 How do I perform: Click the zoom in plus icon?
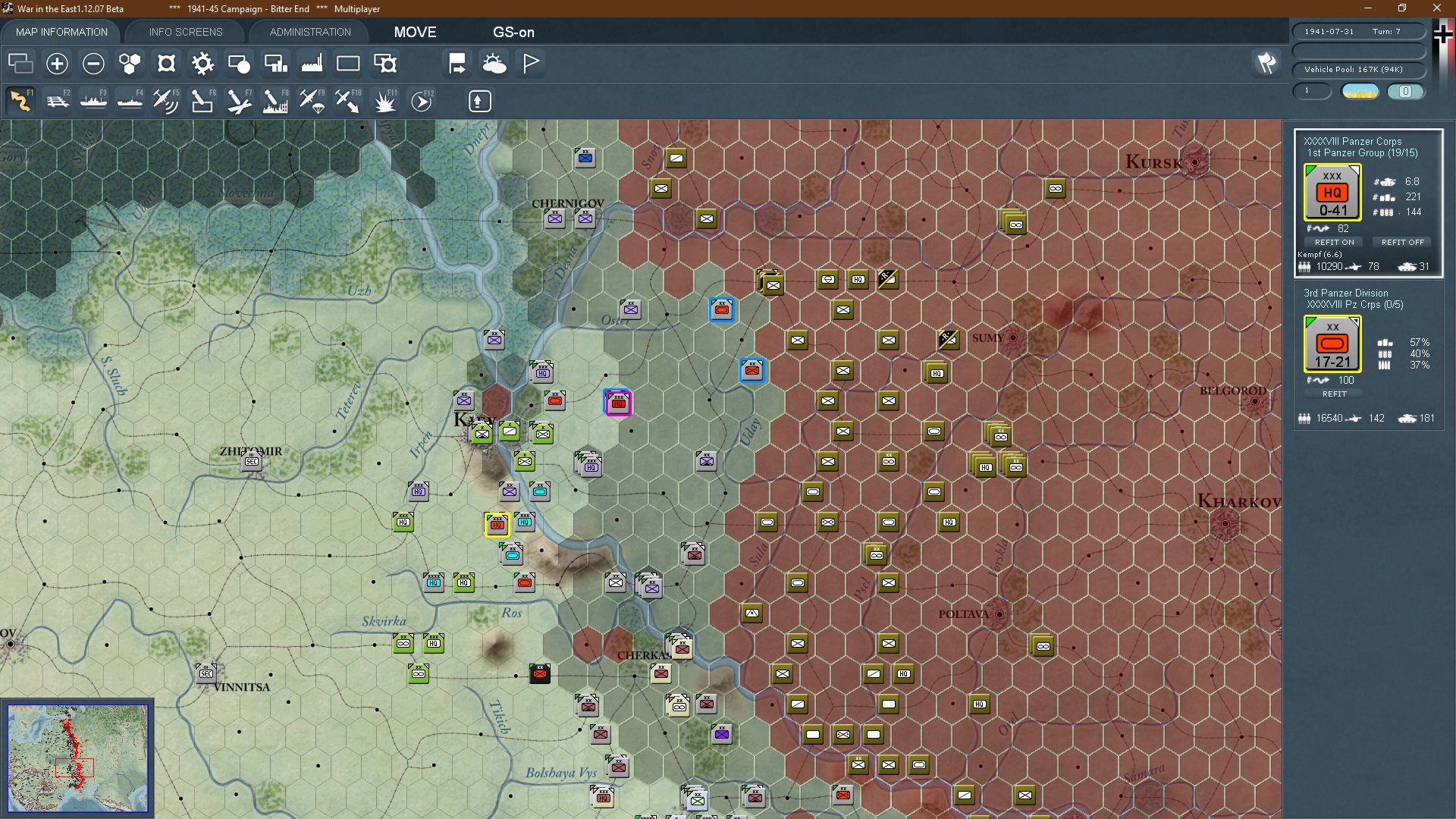tap(57, 64)
